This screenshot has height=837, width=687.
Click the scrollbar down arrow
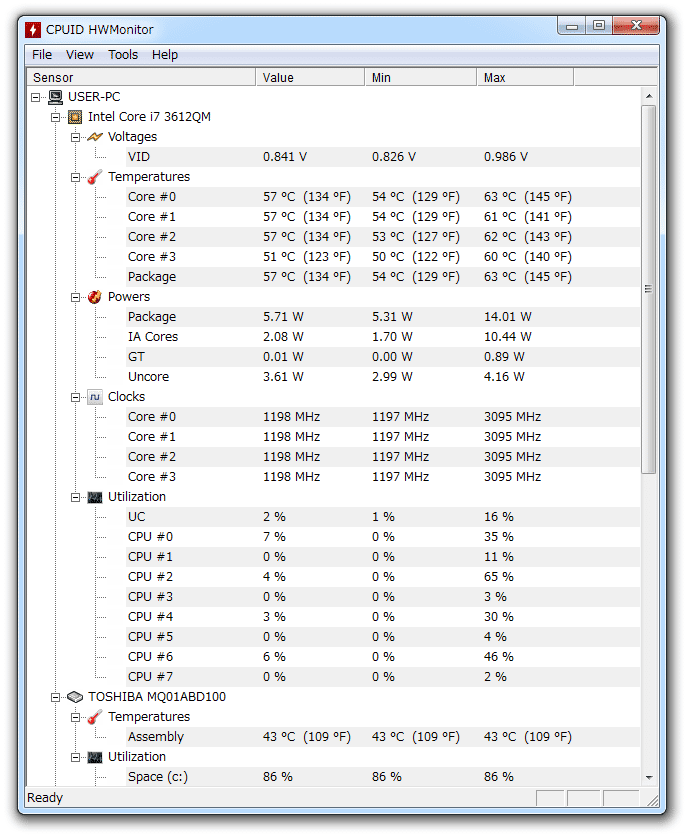click(x=649, y=778)
